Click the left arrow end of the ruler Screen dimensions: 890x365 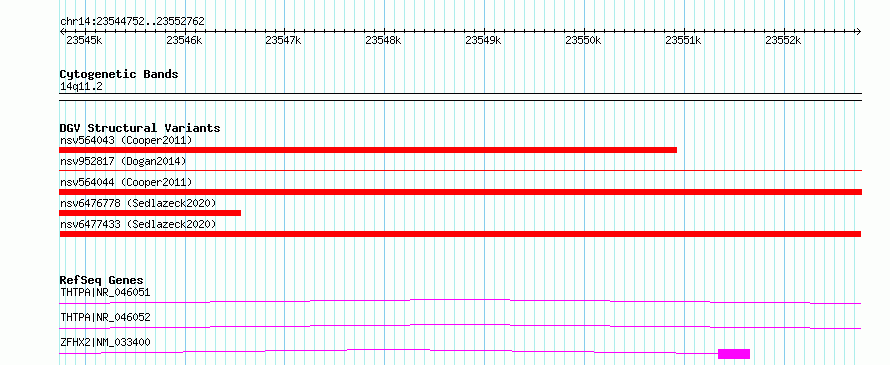coord(63,31)
